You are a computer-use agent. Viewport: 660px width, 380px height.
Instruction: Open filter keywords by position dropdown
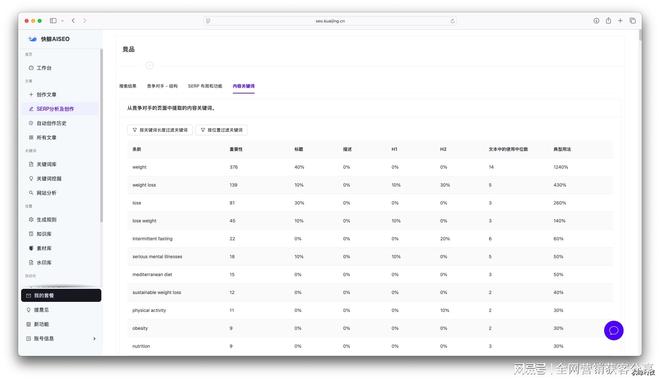[222, 130]
